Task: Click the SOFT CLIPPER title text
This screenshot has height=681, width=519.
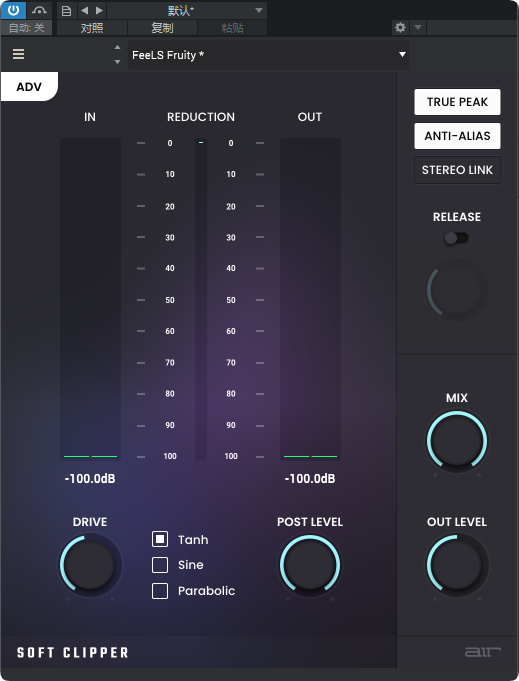Action: [x=73, y=652]
